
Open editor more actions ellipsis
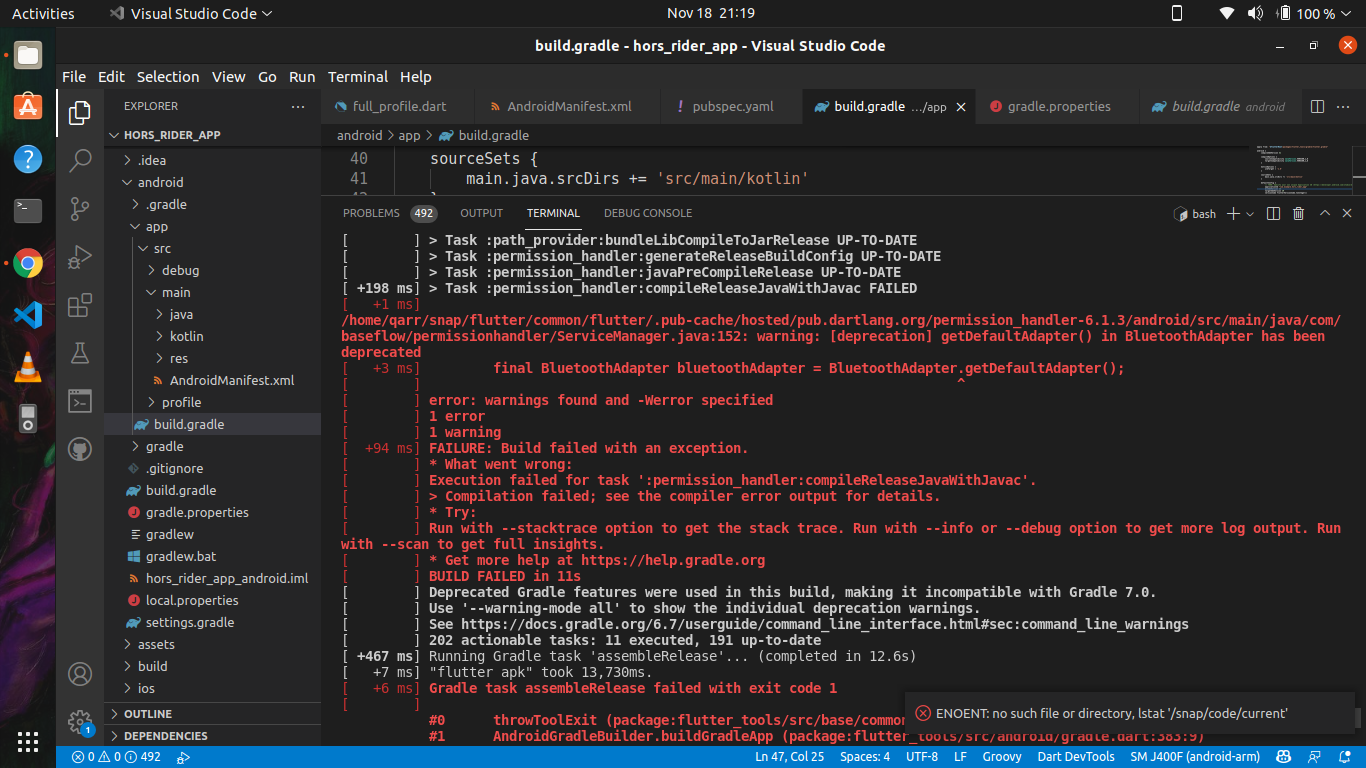1343,106
